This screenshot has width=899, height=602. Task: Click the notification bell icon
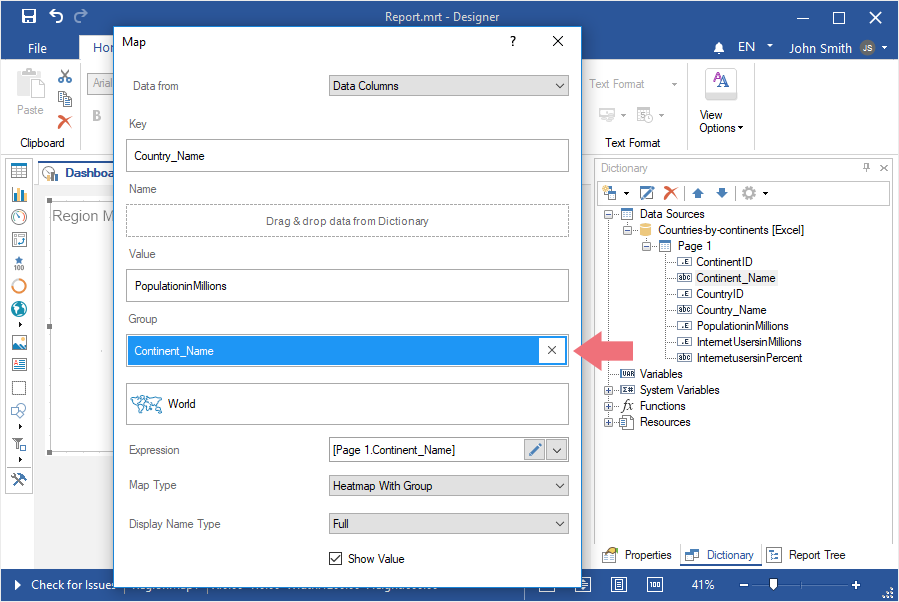coord(719,48)
